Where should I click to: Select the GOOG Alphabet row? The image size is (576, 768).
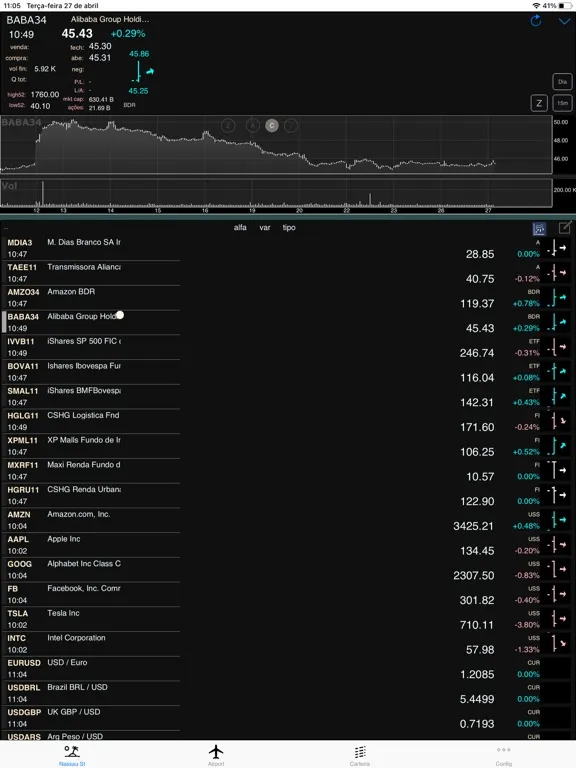point(288,570)
